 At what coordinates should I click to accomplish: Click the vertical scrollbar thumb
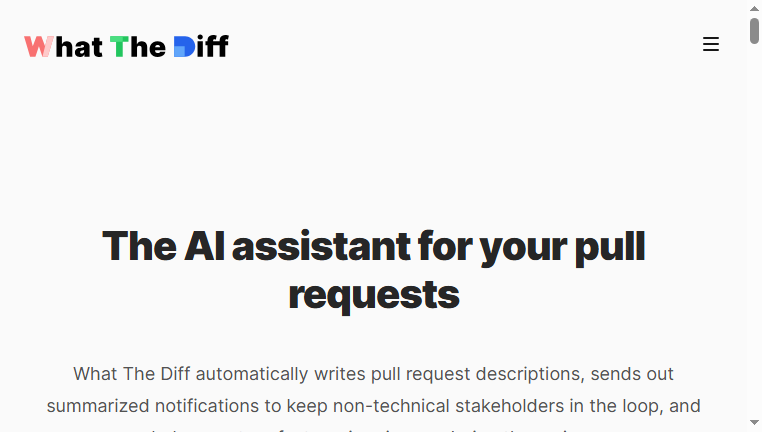point(754,31)
